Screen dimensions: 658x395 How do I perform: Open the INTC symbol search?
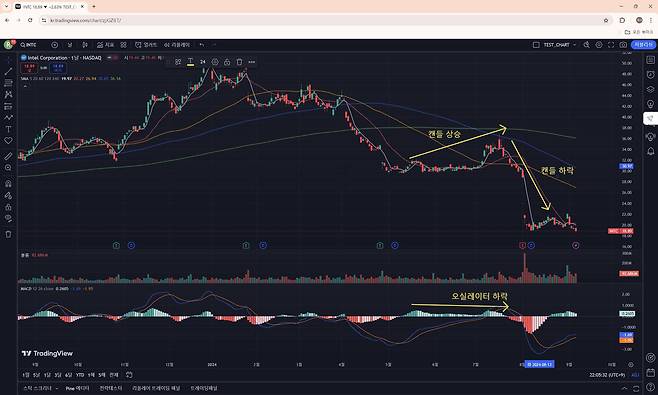click(x=29, y=44)
